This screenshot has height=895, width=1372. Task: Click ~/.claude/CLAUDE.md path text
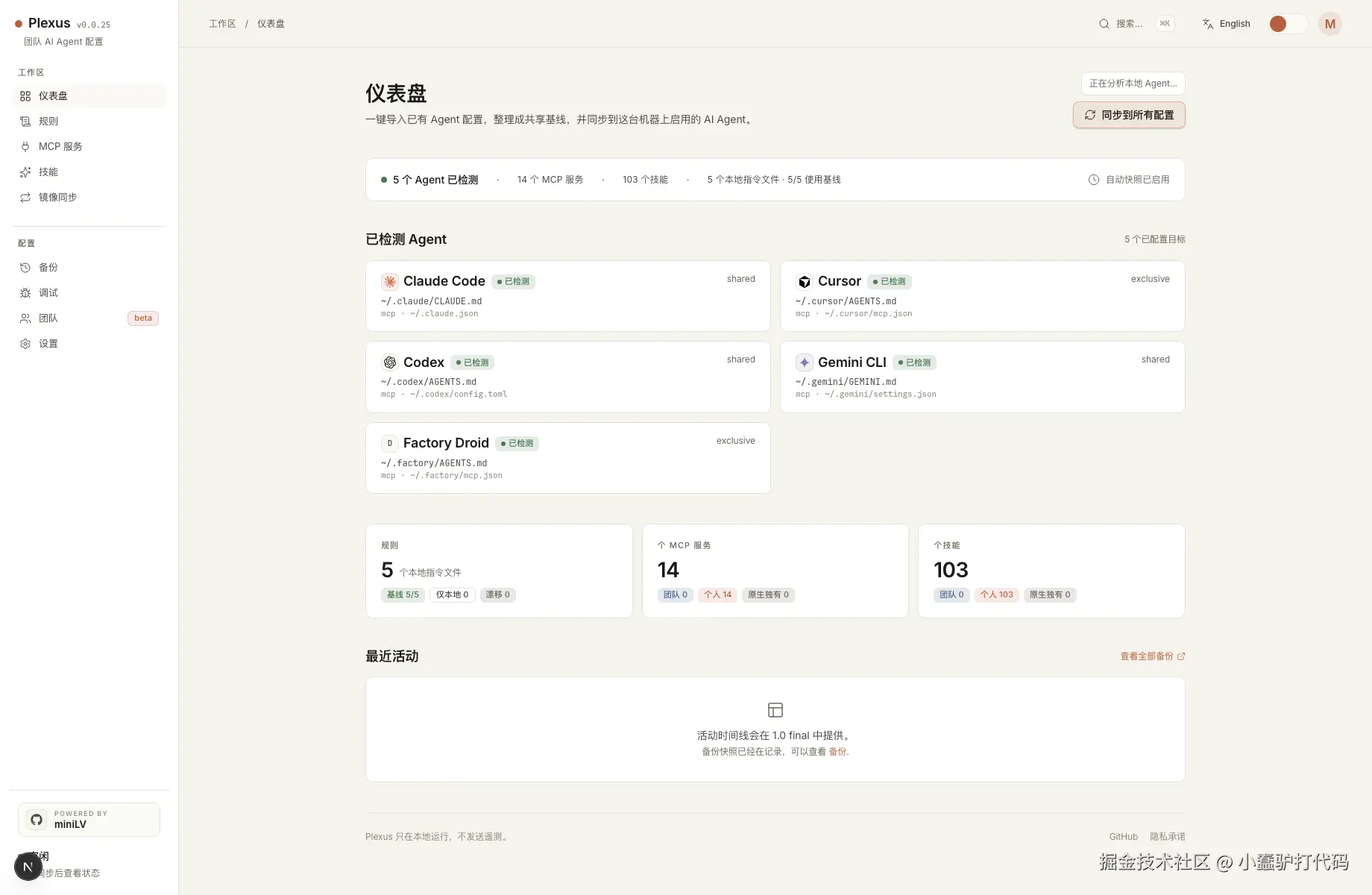point(432,301)
